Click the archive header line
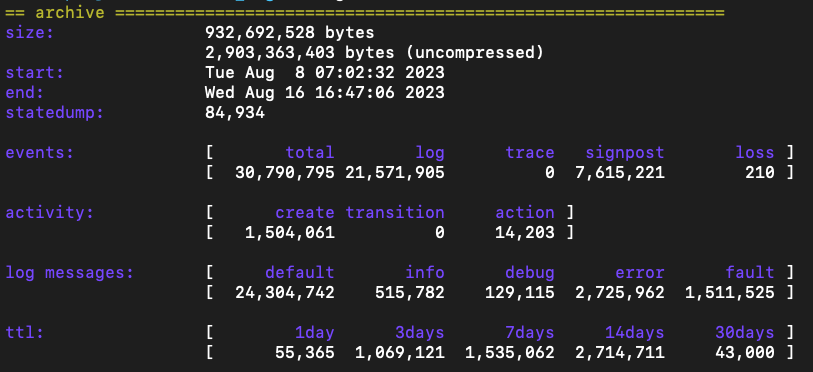Screen dimensions: 813x372 [365, 12]
